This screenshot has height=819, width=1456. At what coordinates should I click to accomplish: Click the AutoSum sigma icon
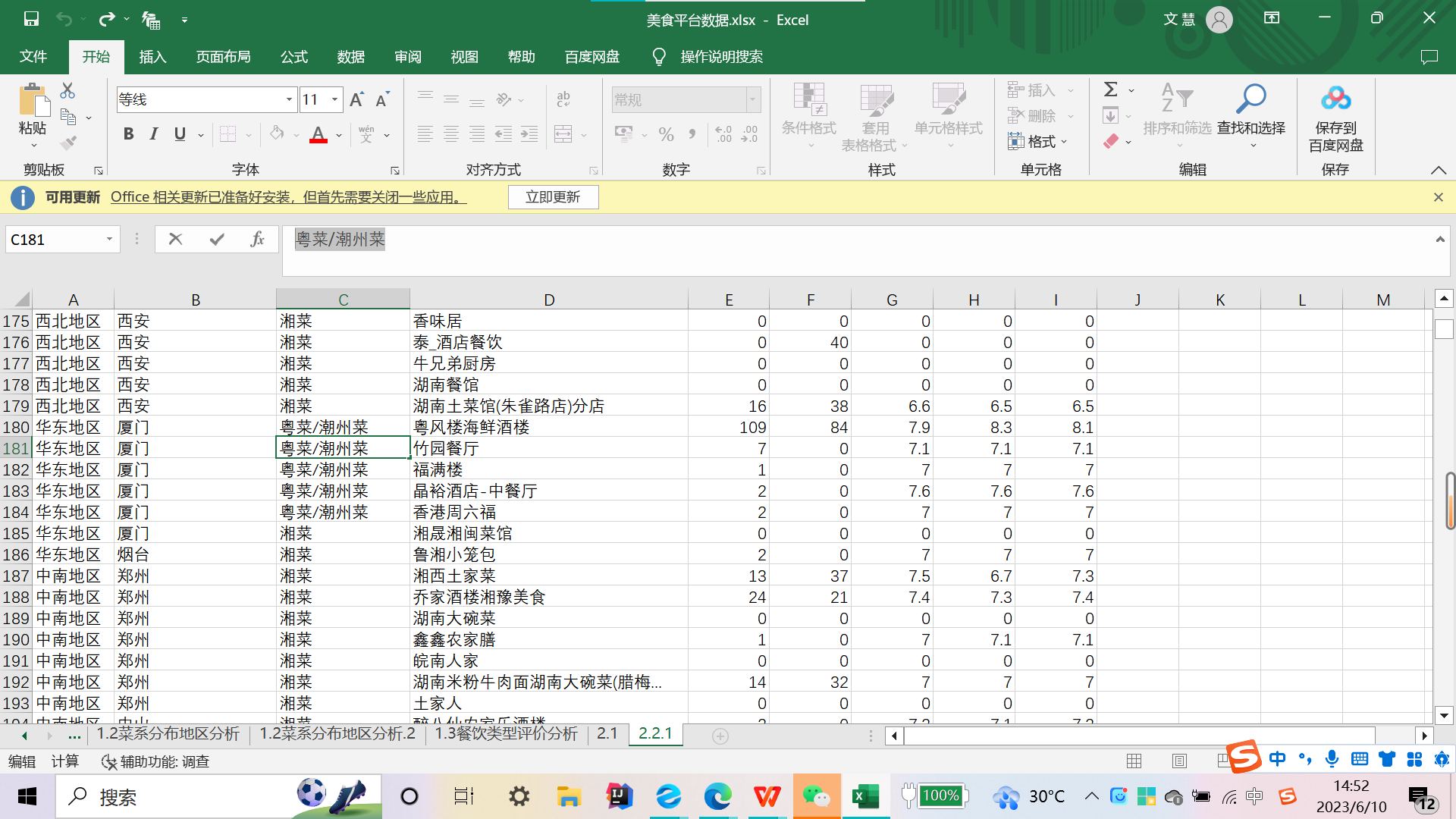[x=1111, y=90]
